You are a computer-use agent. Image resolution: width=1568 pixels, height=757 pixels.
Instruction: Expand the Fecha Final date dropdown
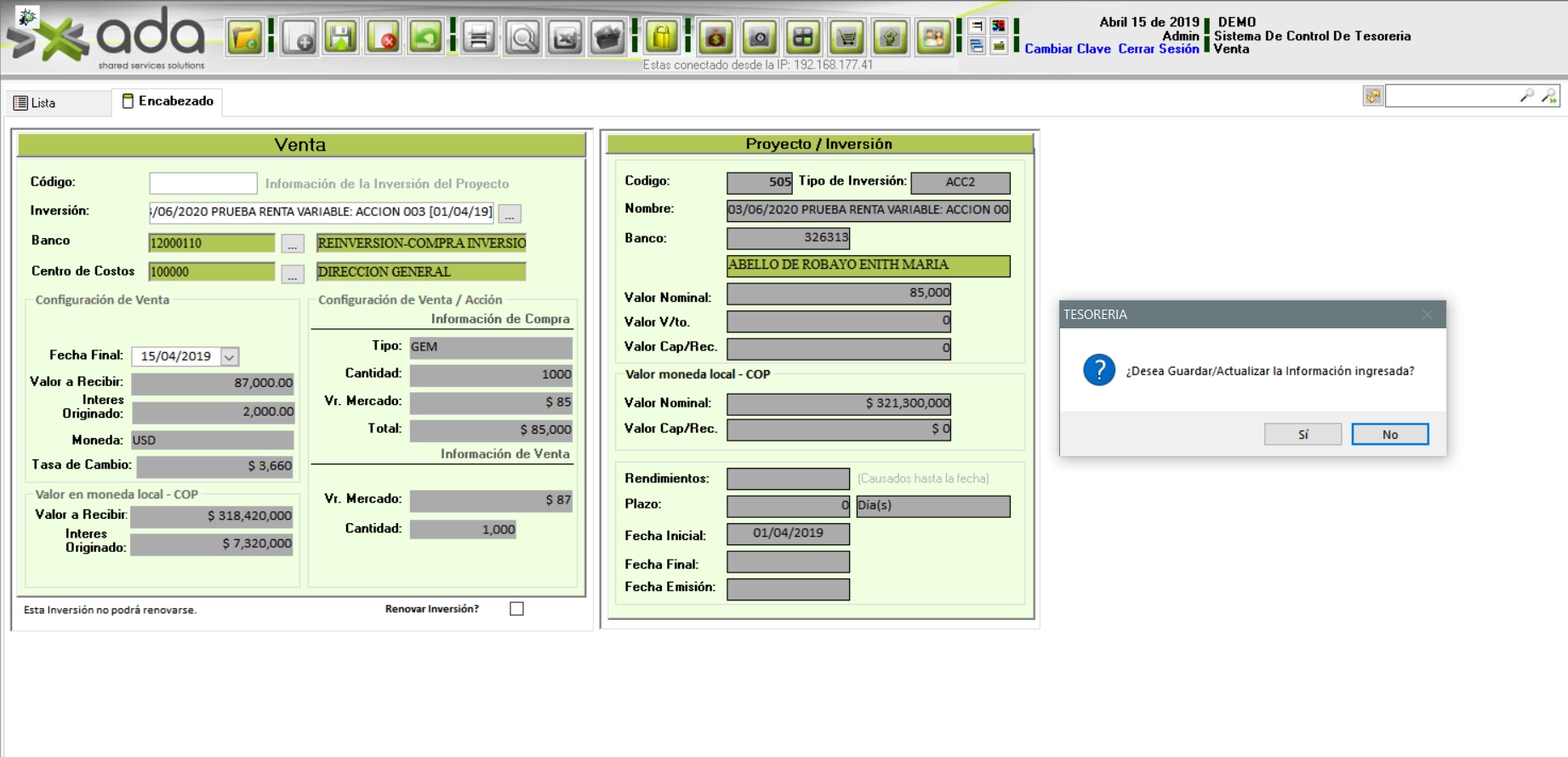[x=230, y=357]
